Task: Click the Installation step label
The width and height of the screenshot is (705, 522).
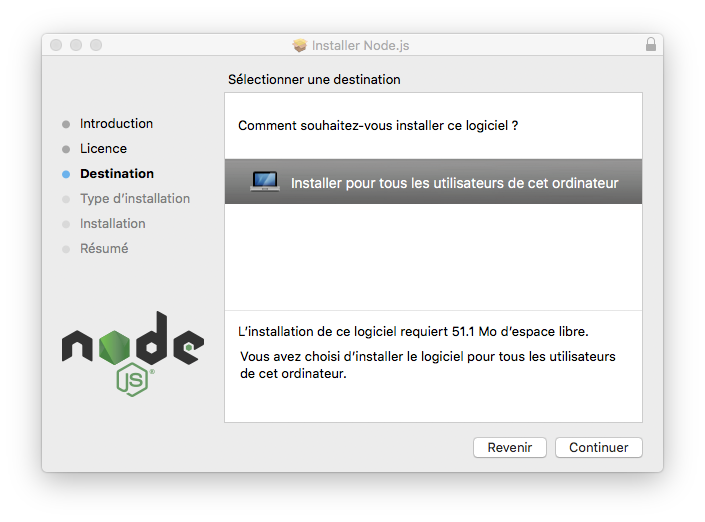Action: pyautogui.click(x=112, y=223)
